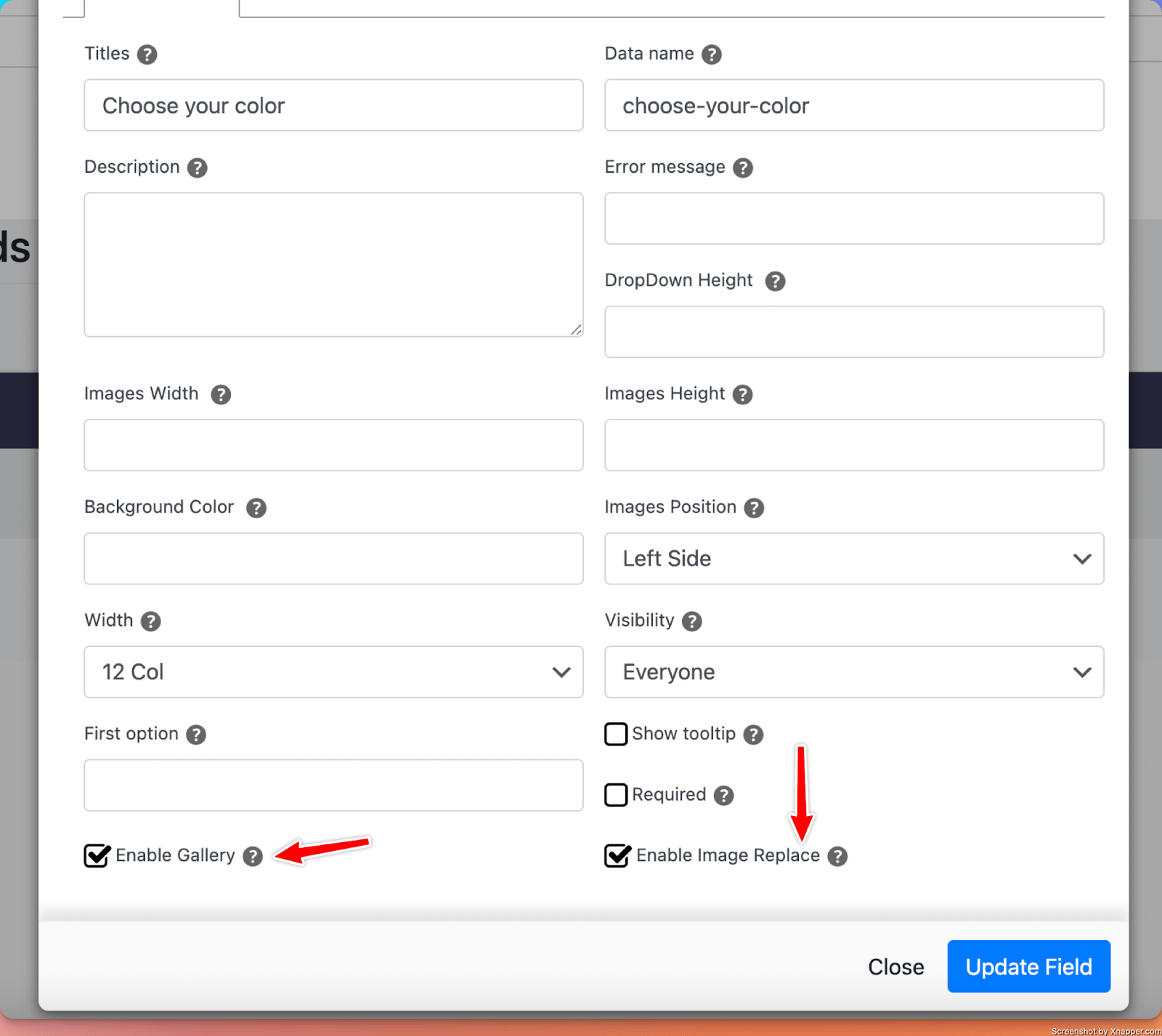
Task: Click help icon beside Images Position
Action: (x=754, y=507)
